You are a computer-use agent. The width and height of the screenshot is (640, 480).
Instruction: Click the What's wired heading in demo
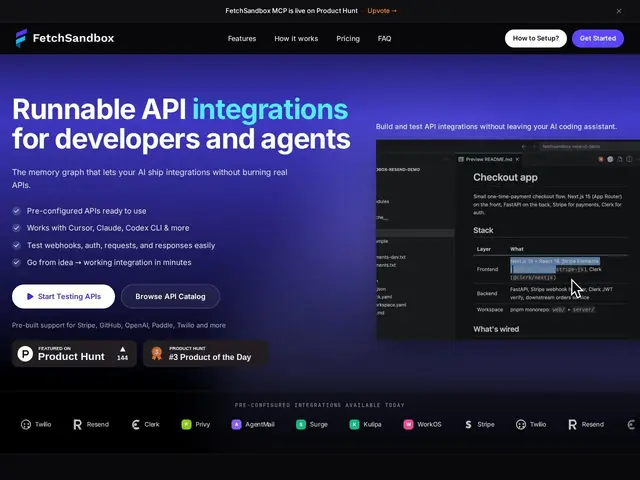coord(496,329)
